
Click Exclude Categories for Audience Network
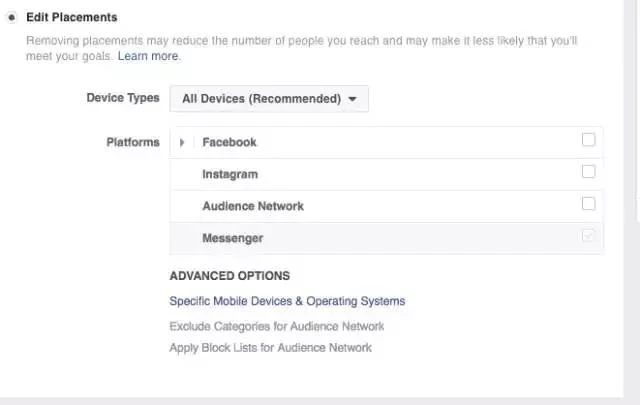(277, 326)
